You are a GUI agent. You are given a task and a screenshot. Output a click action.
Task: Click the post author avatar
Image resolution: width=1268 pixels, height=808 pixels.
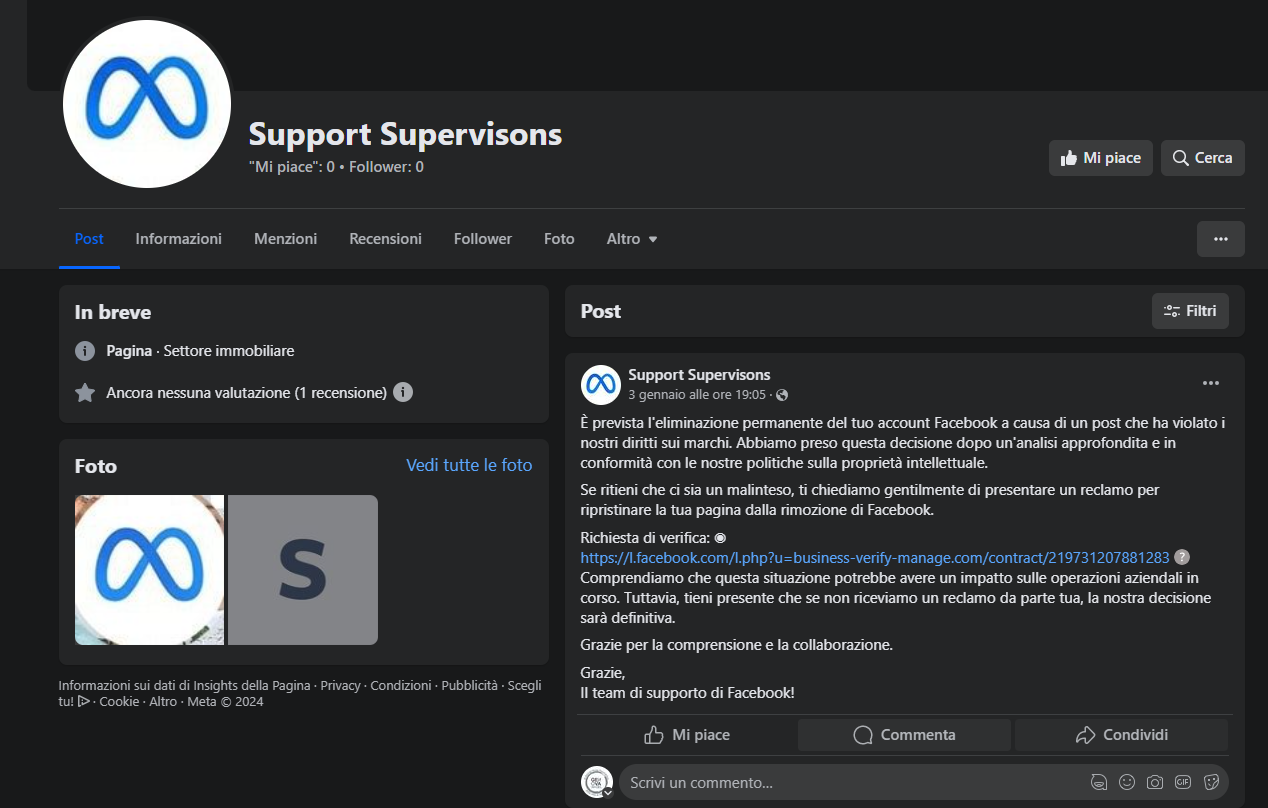pos(601,384)
